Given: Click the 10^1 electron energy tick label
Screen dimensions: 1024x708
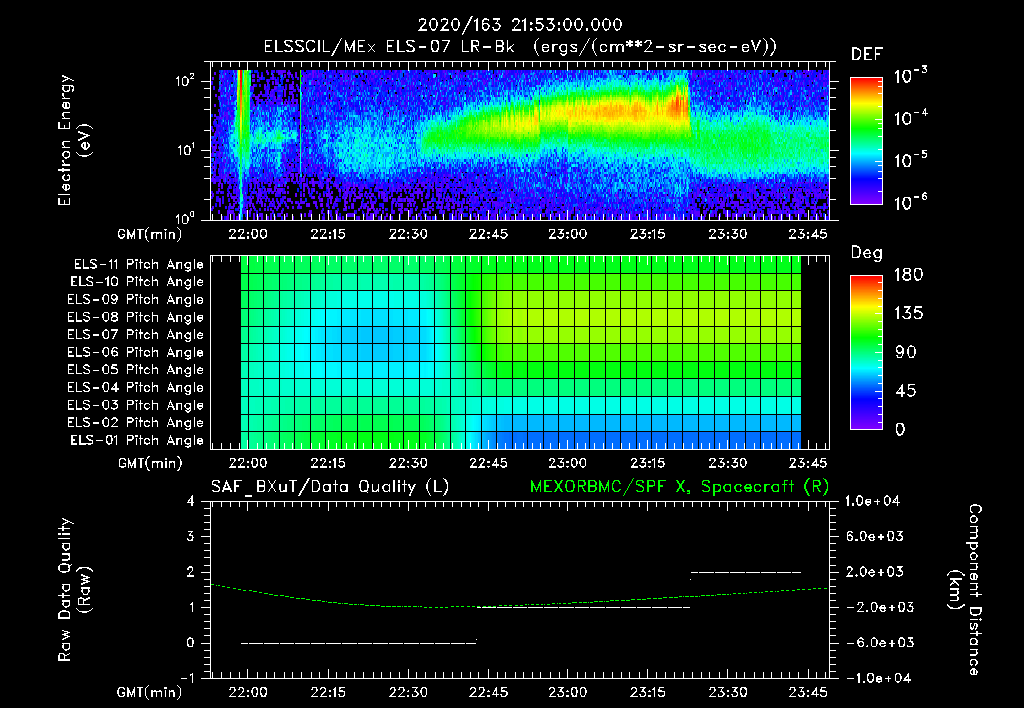Looking at the screenshot, I should tap(185, 150).
